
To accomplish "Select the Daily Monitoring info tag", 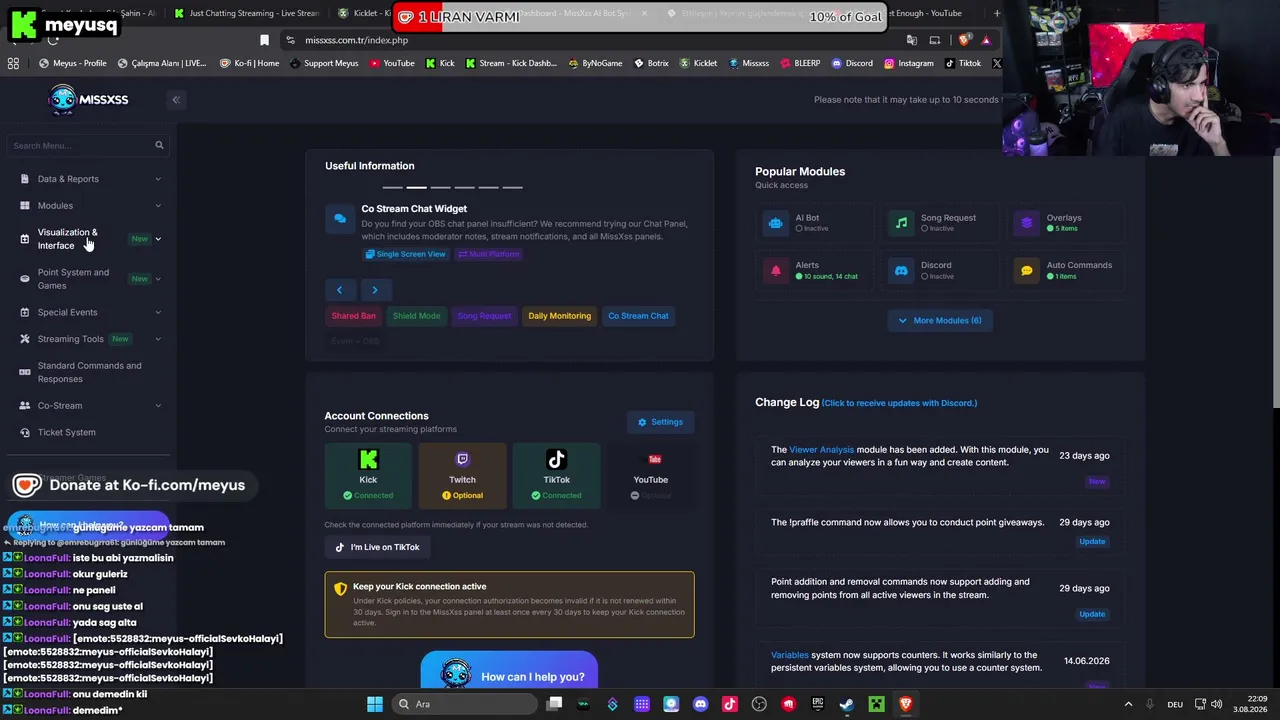I will pos(559,316).
